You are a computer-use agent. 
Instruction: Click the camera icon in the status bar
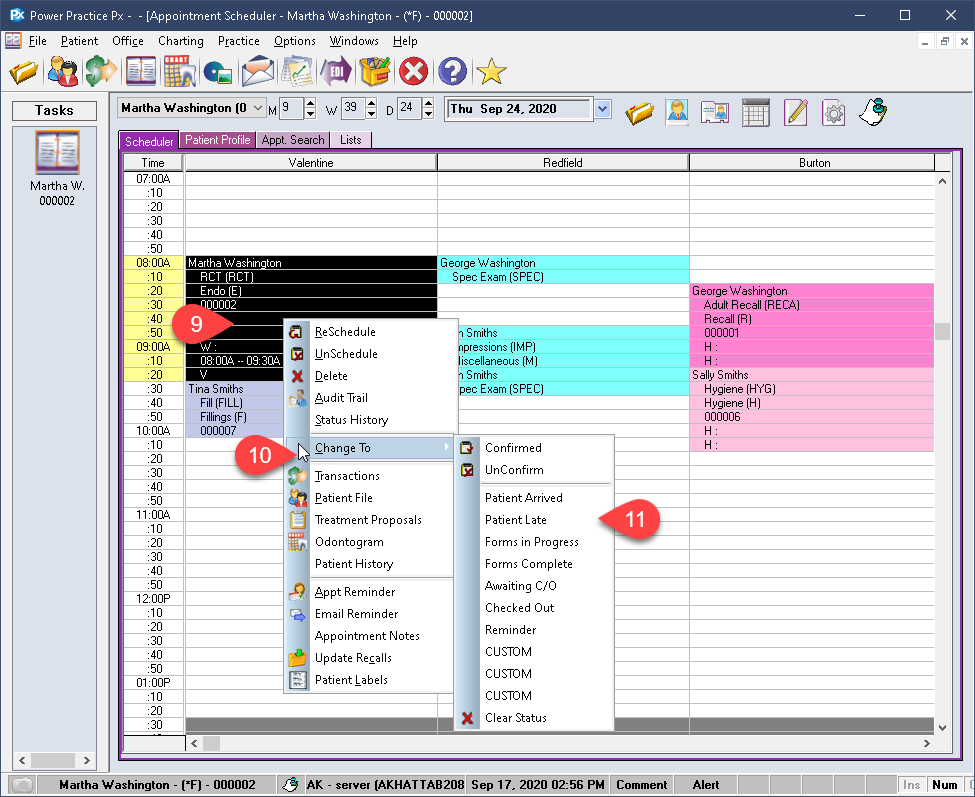(x=22, y=785)
